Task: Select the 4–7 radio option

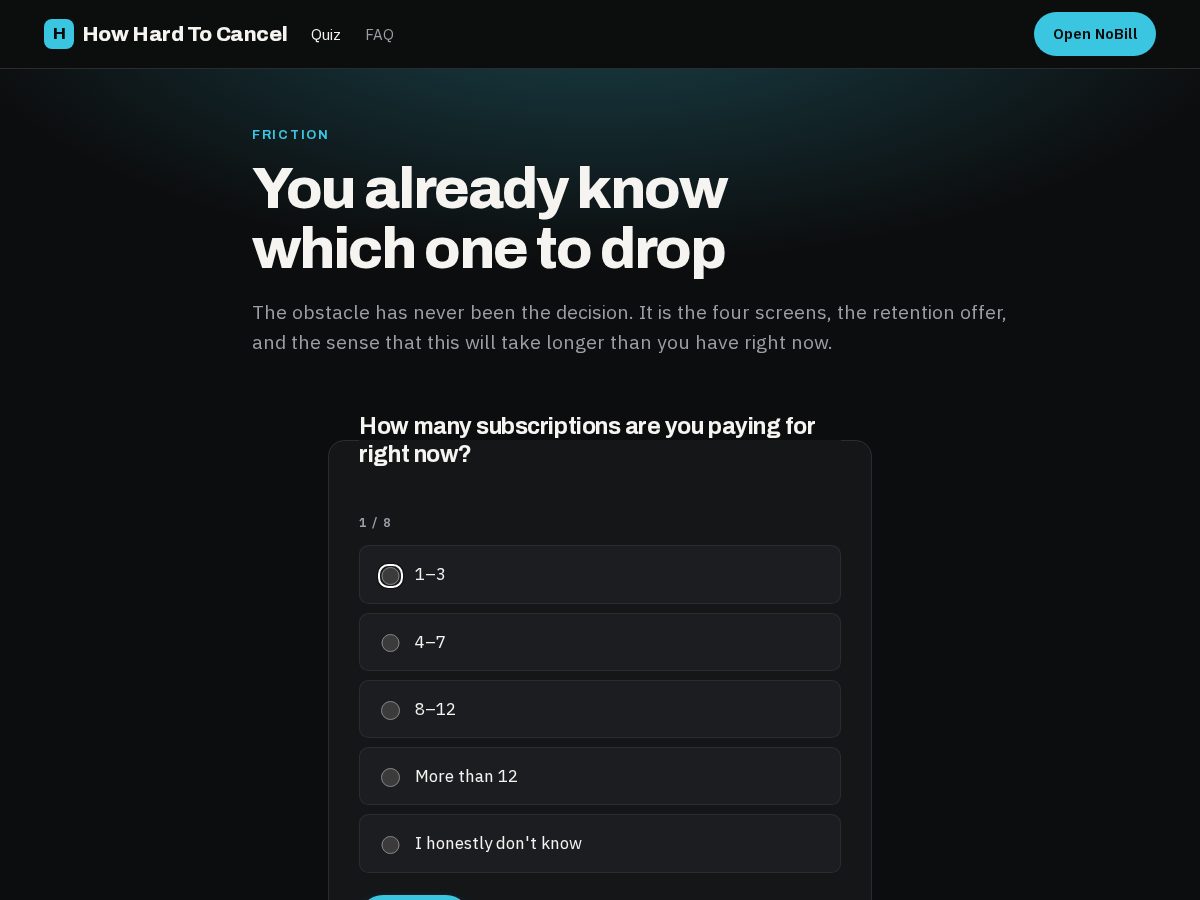Action: pos(600,642)
